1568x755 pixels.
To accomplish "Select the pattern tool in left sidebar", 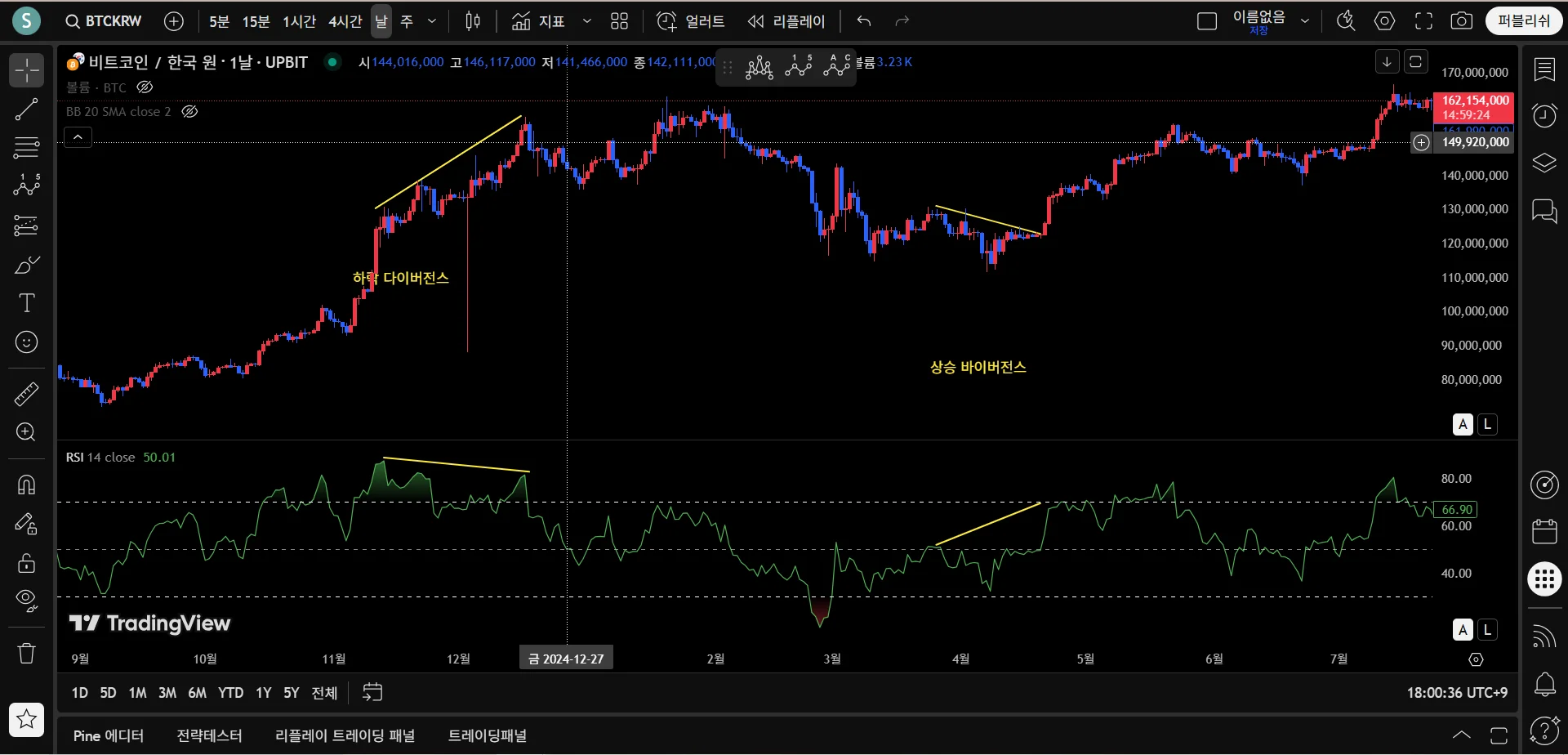I will coord(26,185).
